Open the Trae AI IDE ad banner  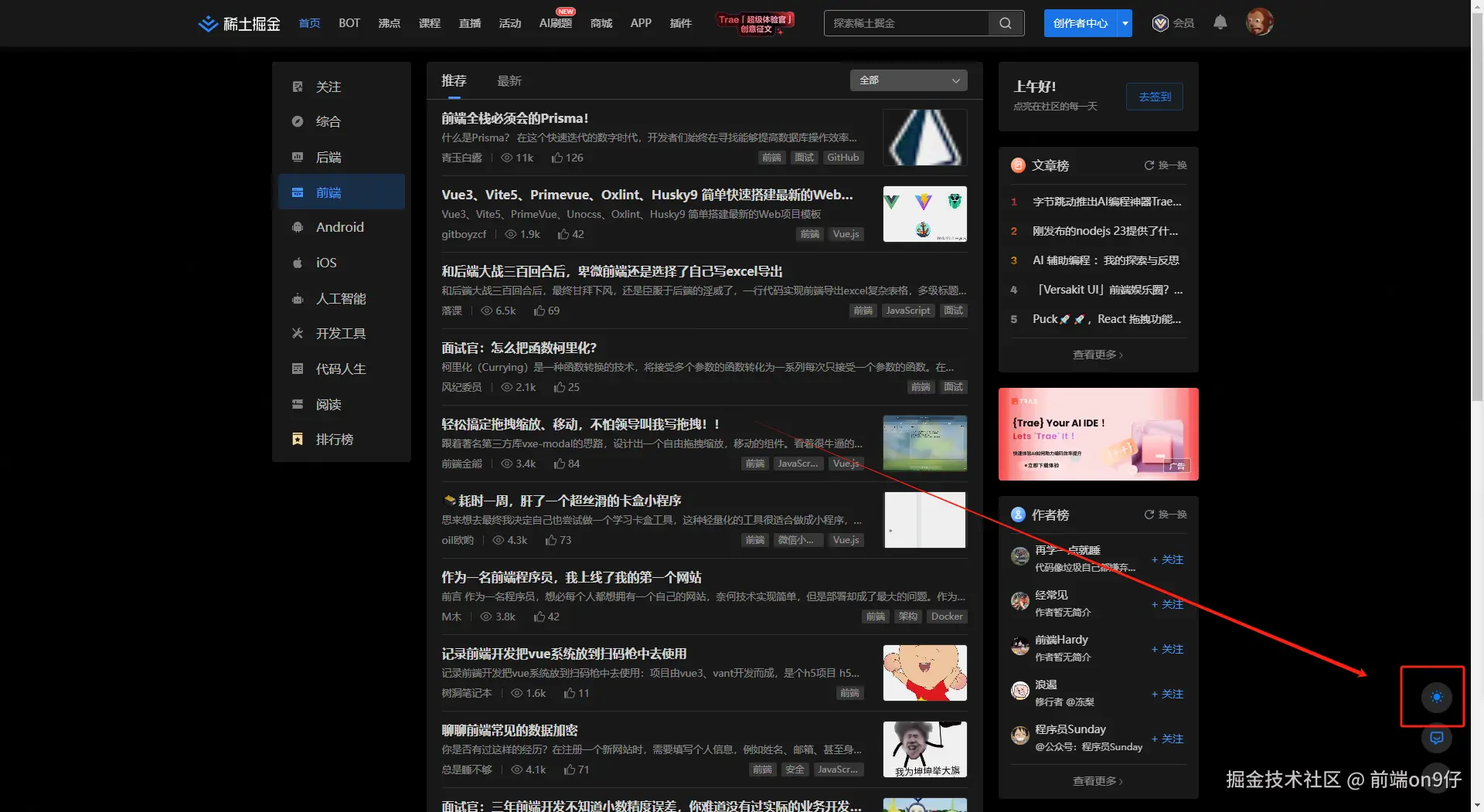(1098, 434)
